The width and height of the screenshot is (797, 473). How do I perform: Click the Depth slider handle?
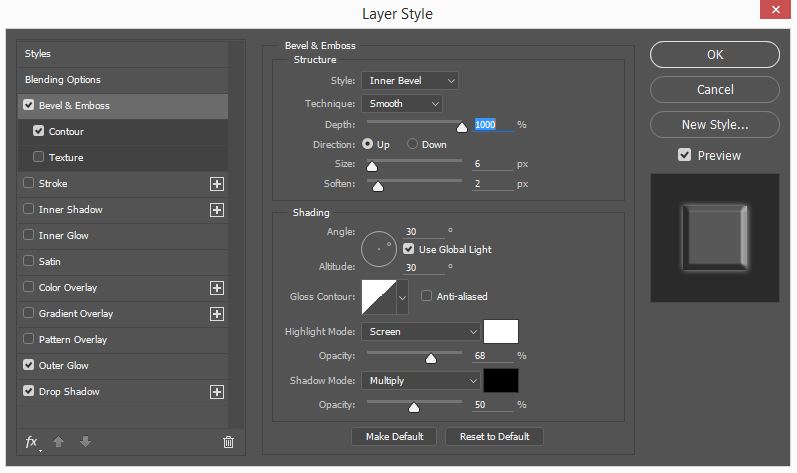462,127
